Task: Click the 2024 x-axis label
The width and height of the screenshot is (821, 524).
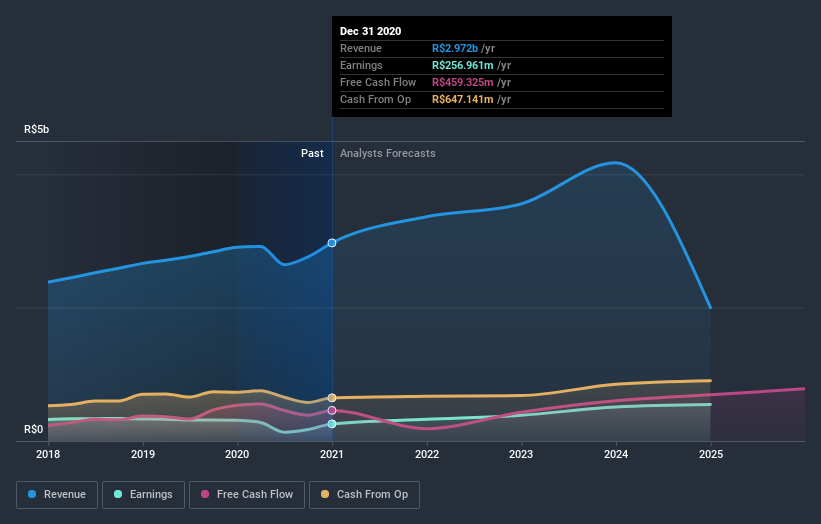Action: [616, 454]
